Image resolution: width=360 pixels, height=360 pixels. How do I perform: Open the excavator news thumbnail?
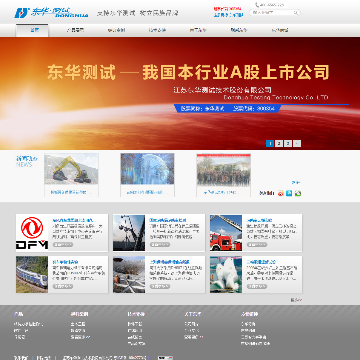(x=71, y=169)
